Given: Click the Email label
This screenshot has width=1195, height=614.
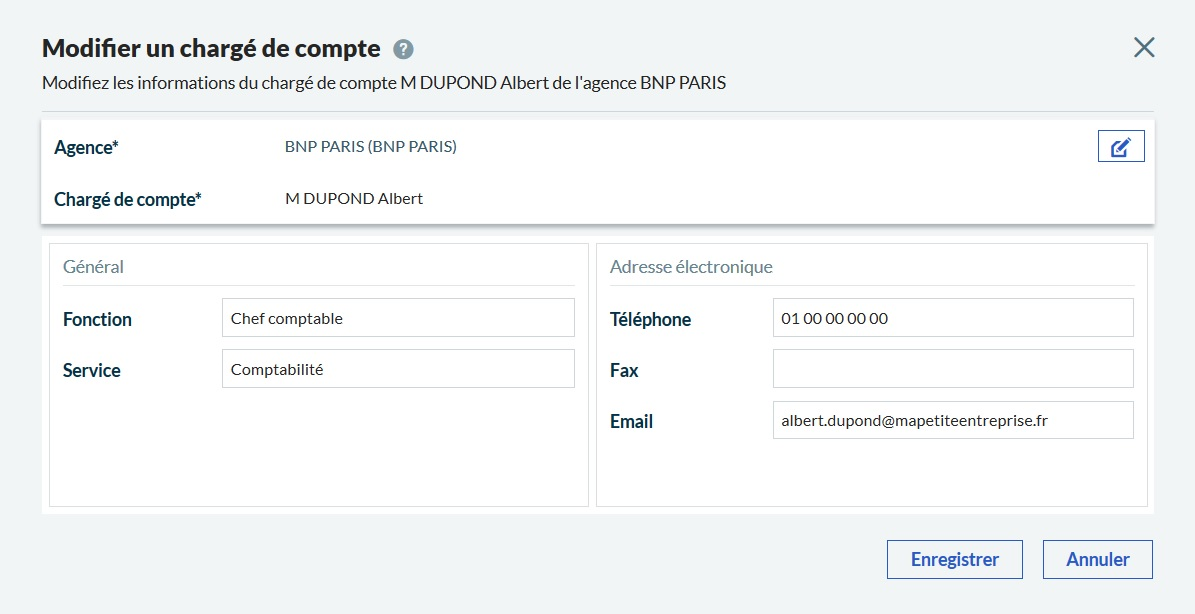Looking at the screenshot, I should pos(631,422).
